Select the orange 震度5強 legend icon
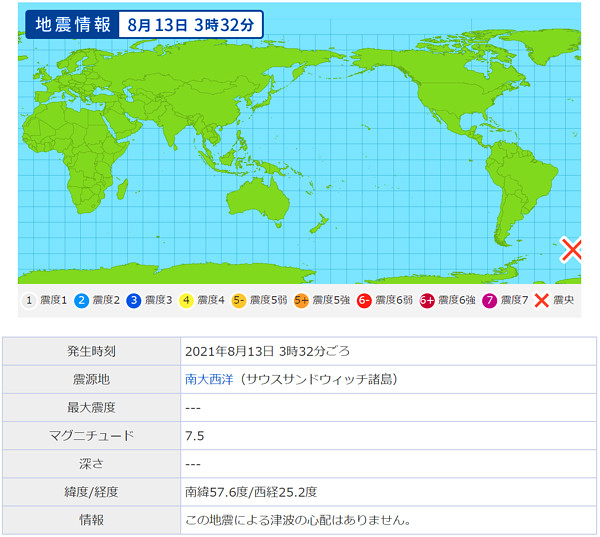This screenshot has height=537, width=600. [301, 300]
